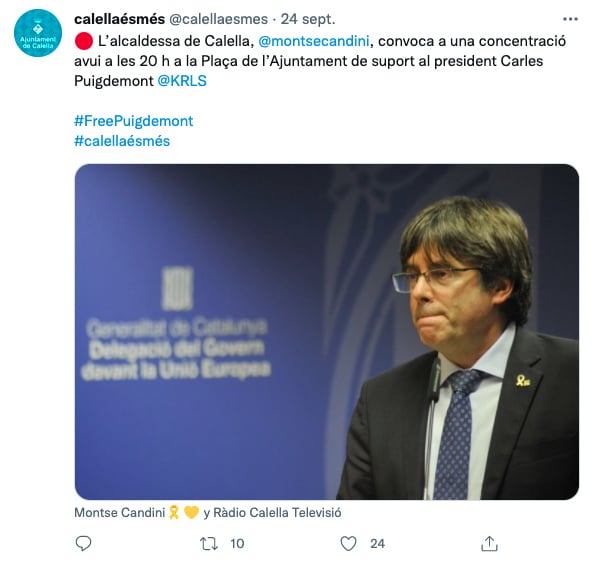Open the @montsecandini mention

click(314, 41)
